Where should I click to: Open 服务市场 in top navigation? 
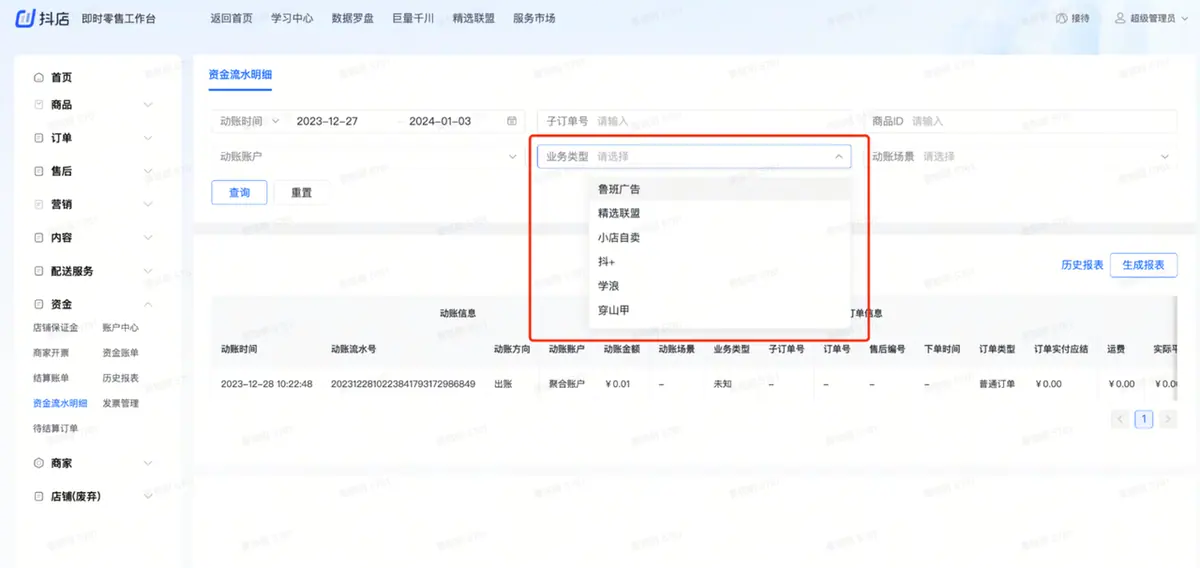click(534, 18)
